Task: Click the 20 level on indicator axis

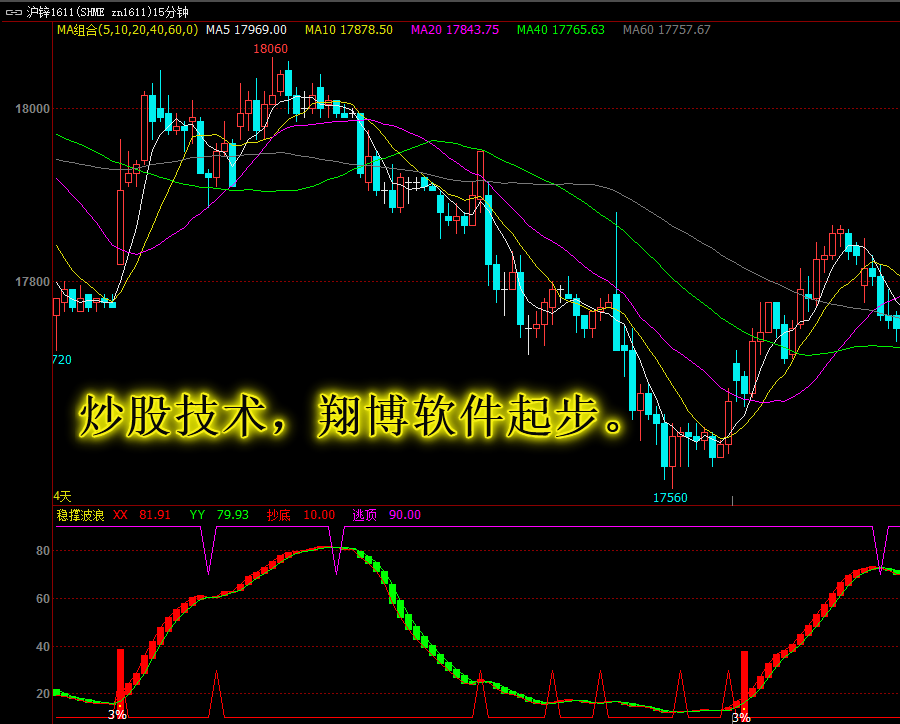Action: tap(43, 694)
